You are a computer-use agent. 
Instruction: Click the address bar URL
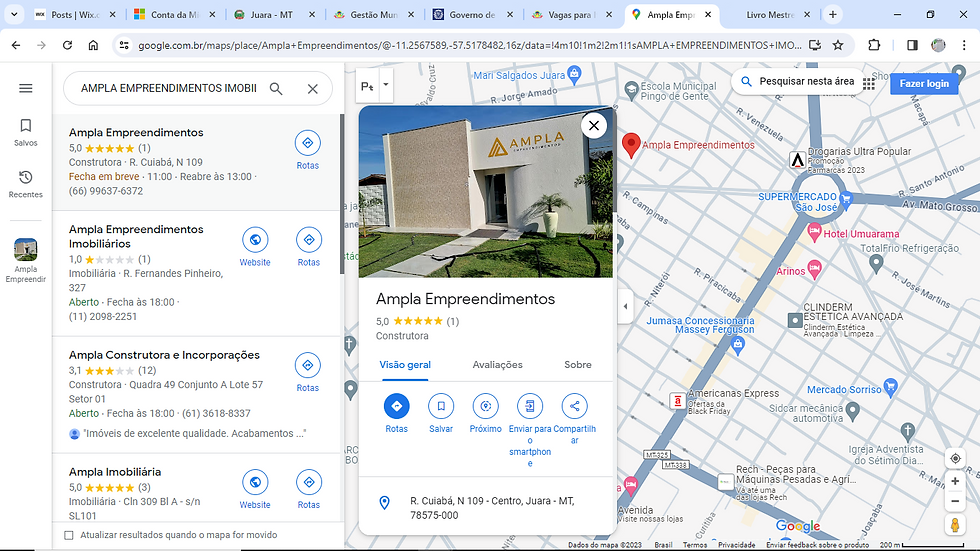pyautogui.click(x=469, y=45)
